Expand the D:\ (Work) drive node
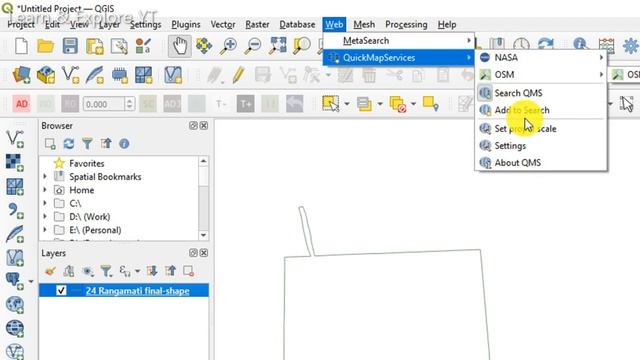The height and width of the screenshot is (360, 640). click(x=45, y=217)
